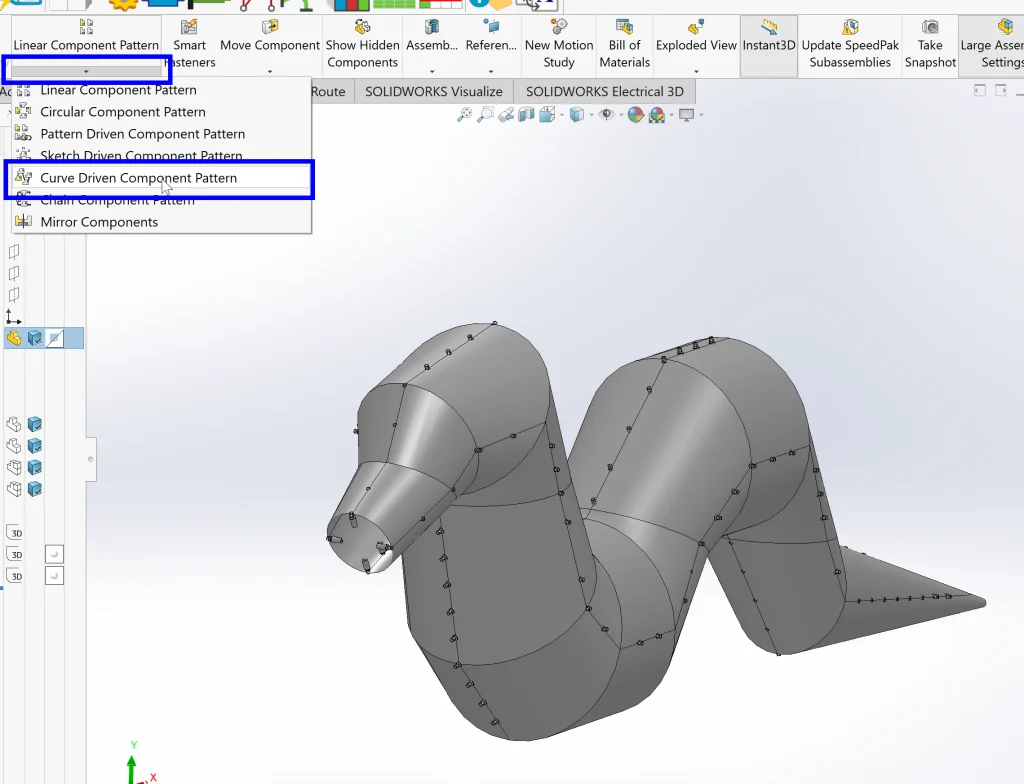Viewport: 1024px width, 784px height.
Task: Open the Hide/Show Items eye dropdown
Action: [x=607, y=115]
